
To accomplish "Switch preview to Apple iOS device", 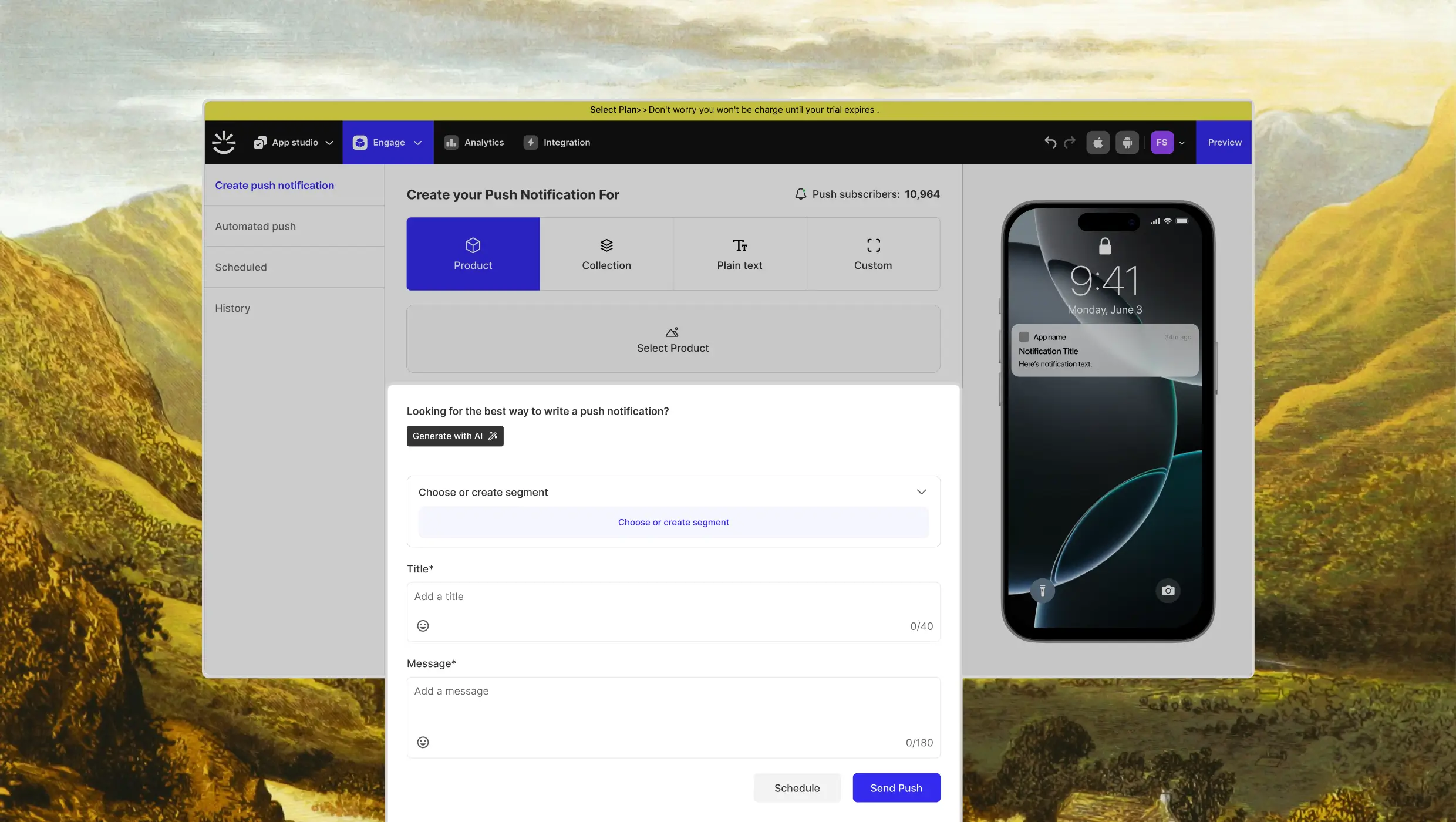I will 1097,143.
